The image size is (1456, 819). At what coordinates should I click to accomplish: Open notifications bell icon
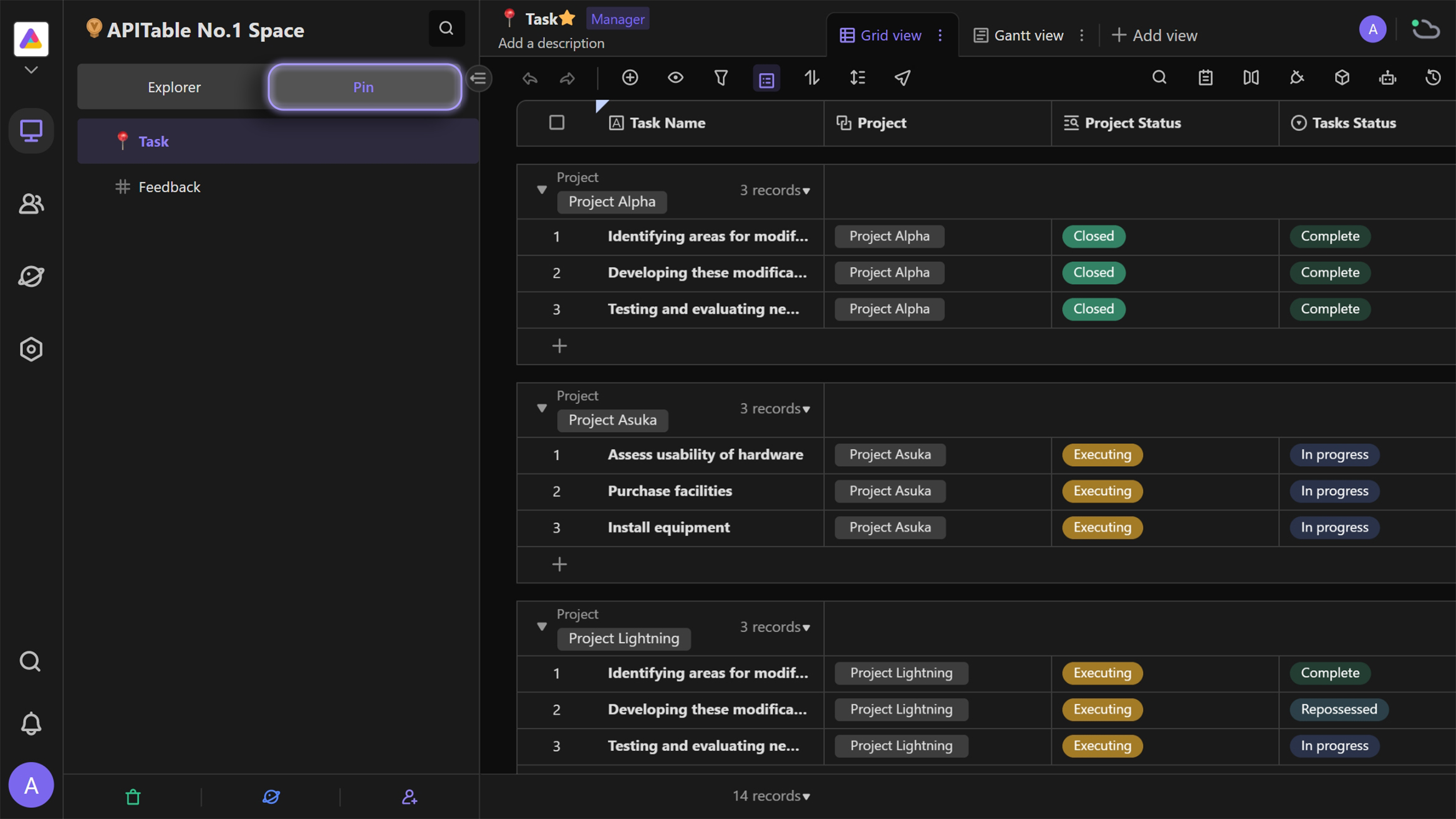31,724
